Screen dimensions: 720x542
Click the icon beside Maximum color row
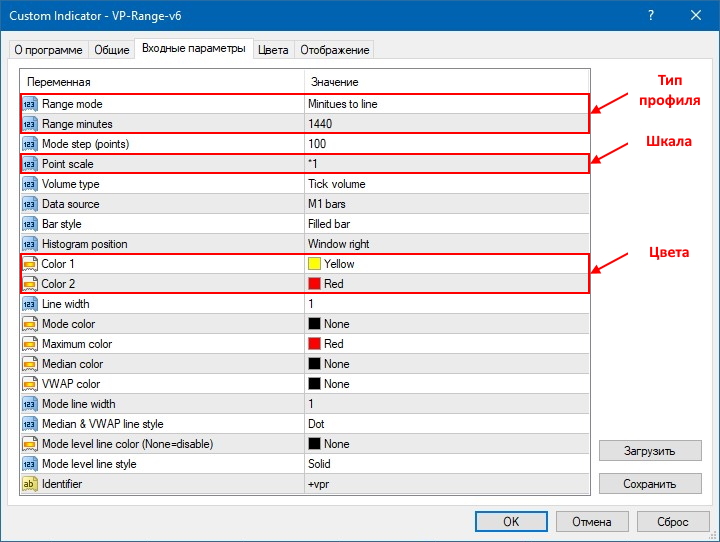(x=30, y=344)
